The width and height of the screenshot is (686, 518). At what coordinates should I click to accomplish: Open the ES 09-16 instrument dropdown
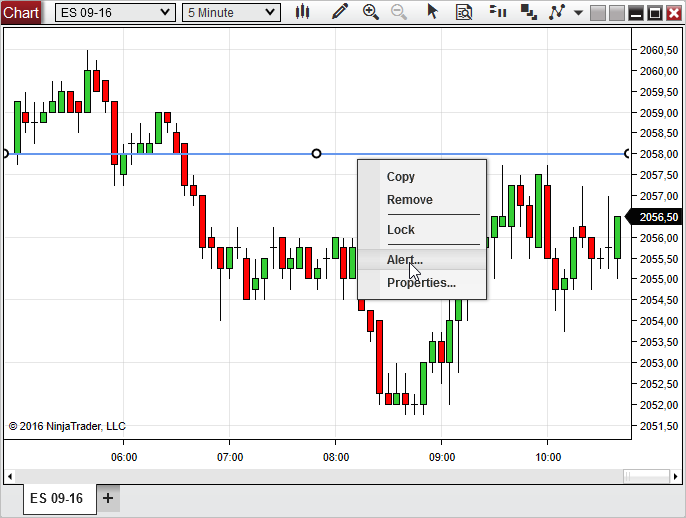(114, 12)
